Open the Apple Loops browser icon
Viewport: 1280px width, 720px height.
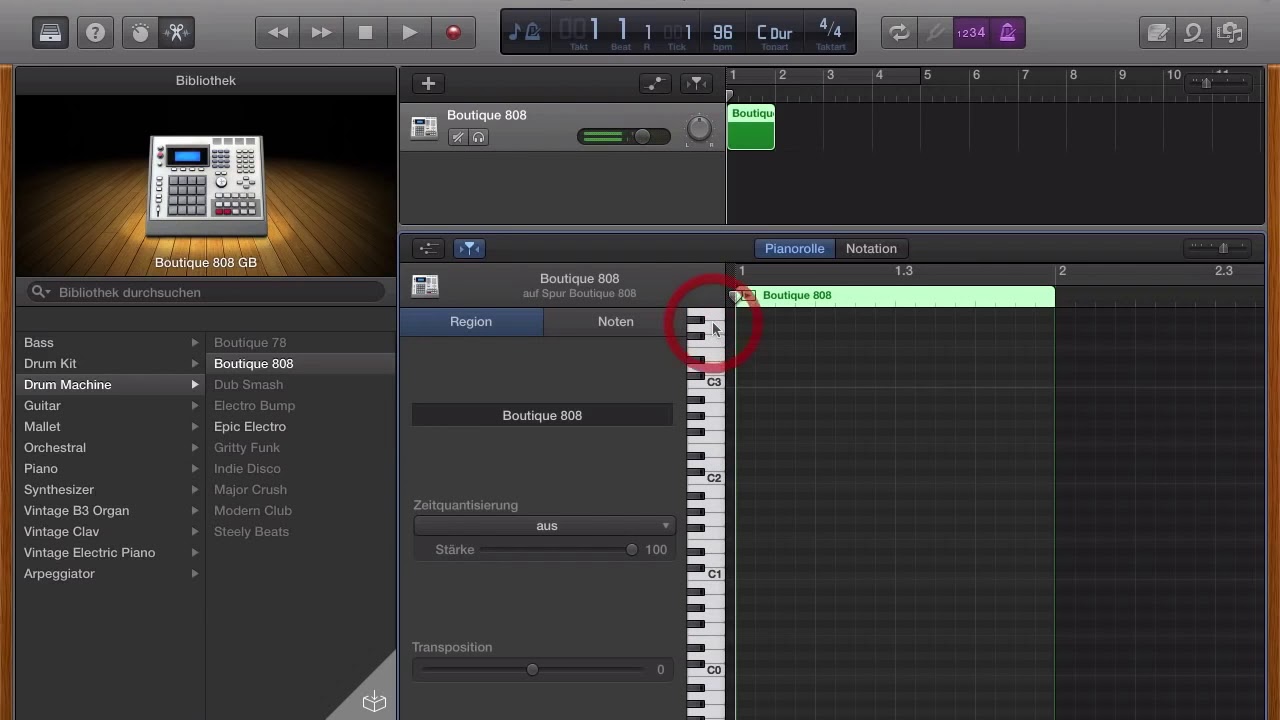[1193, 33]
